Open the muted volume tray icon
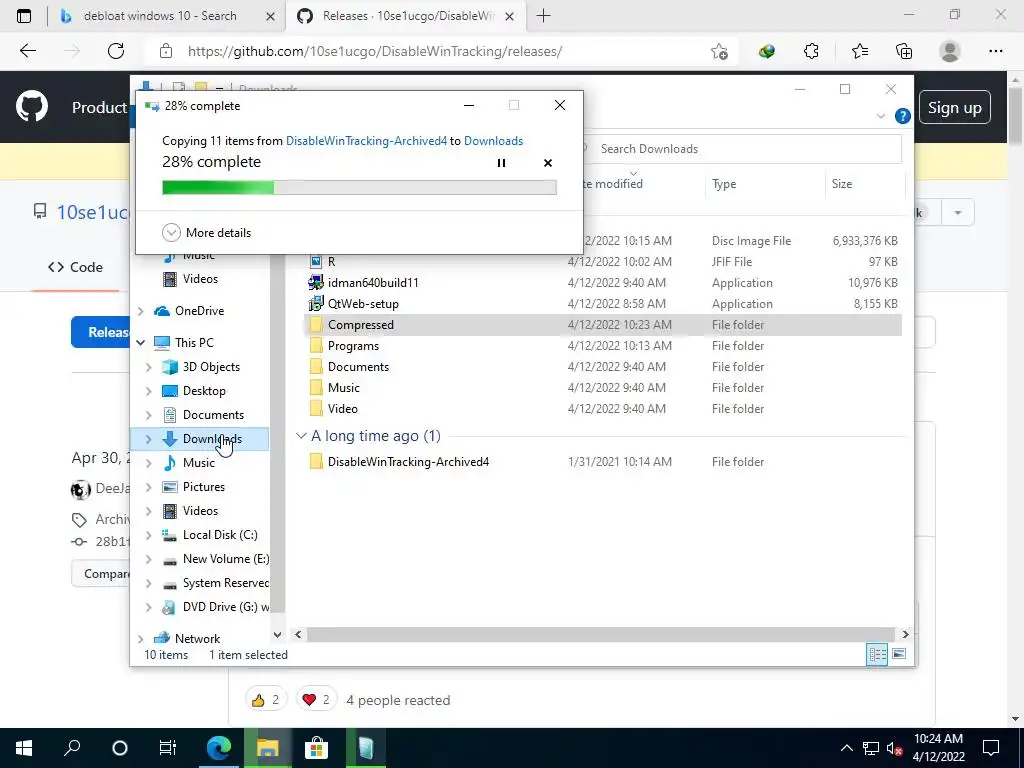This screenshot has width=1024, height=768. click(894, 748)
